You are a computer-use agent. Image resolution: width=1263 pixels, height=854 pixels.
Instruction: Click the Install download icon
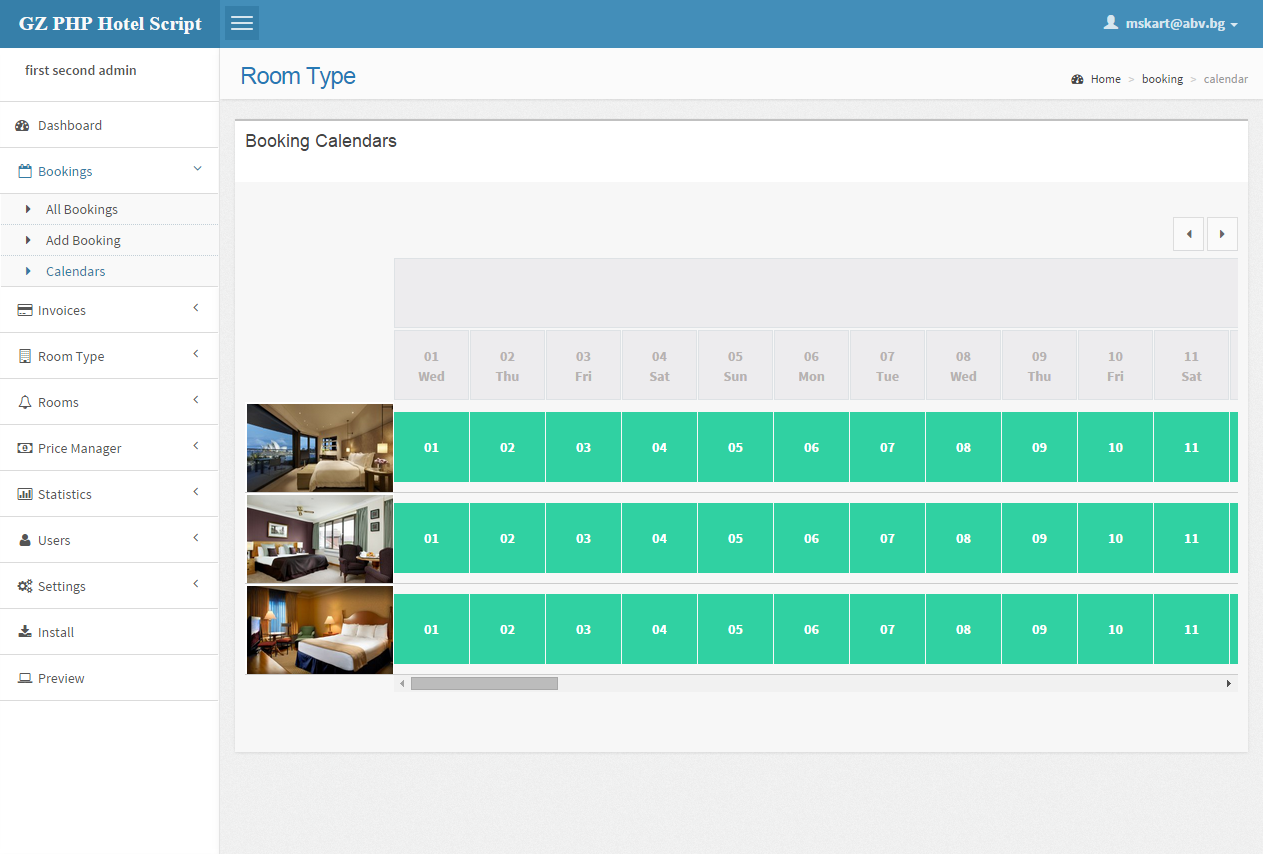[25, 632]
